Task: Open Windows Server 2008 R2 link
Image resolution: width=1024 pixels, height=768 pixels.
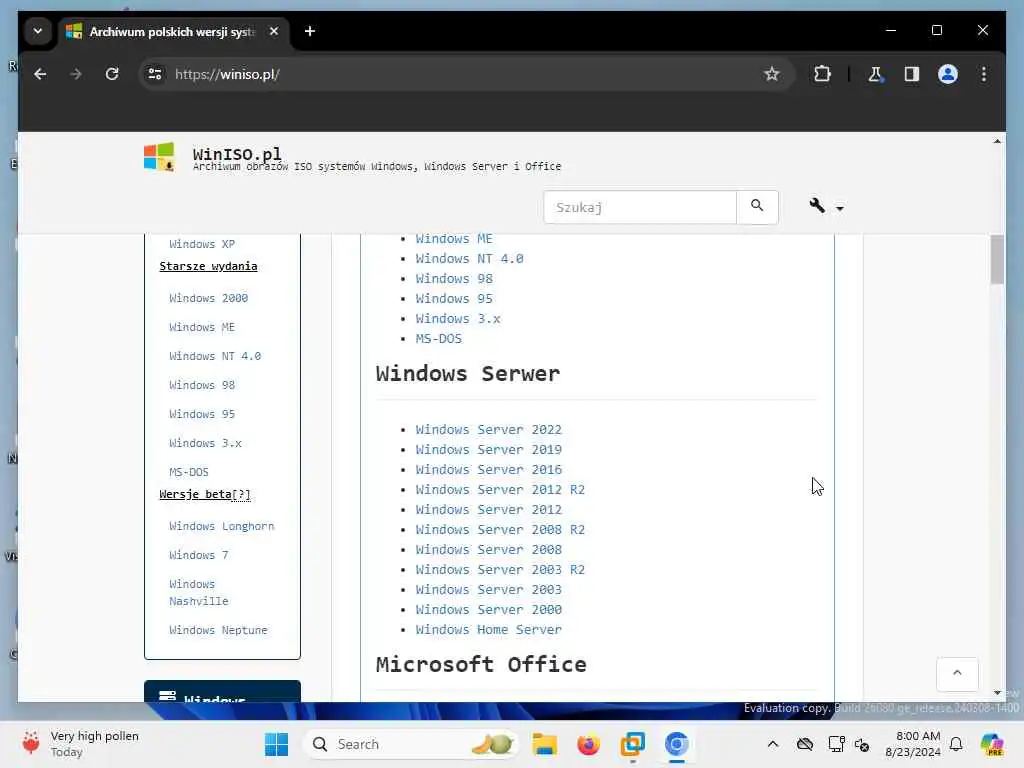Action: 500,530
